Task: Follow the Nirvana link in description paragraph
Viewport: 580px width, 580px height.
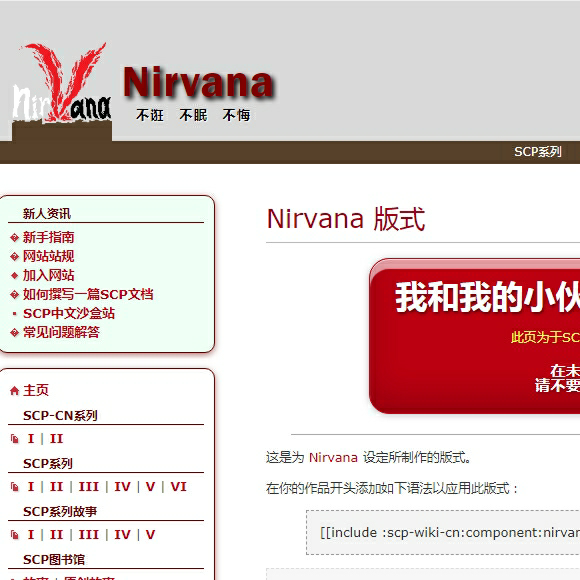Action: click(x=333, y=458)
